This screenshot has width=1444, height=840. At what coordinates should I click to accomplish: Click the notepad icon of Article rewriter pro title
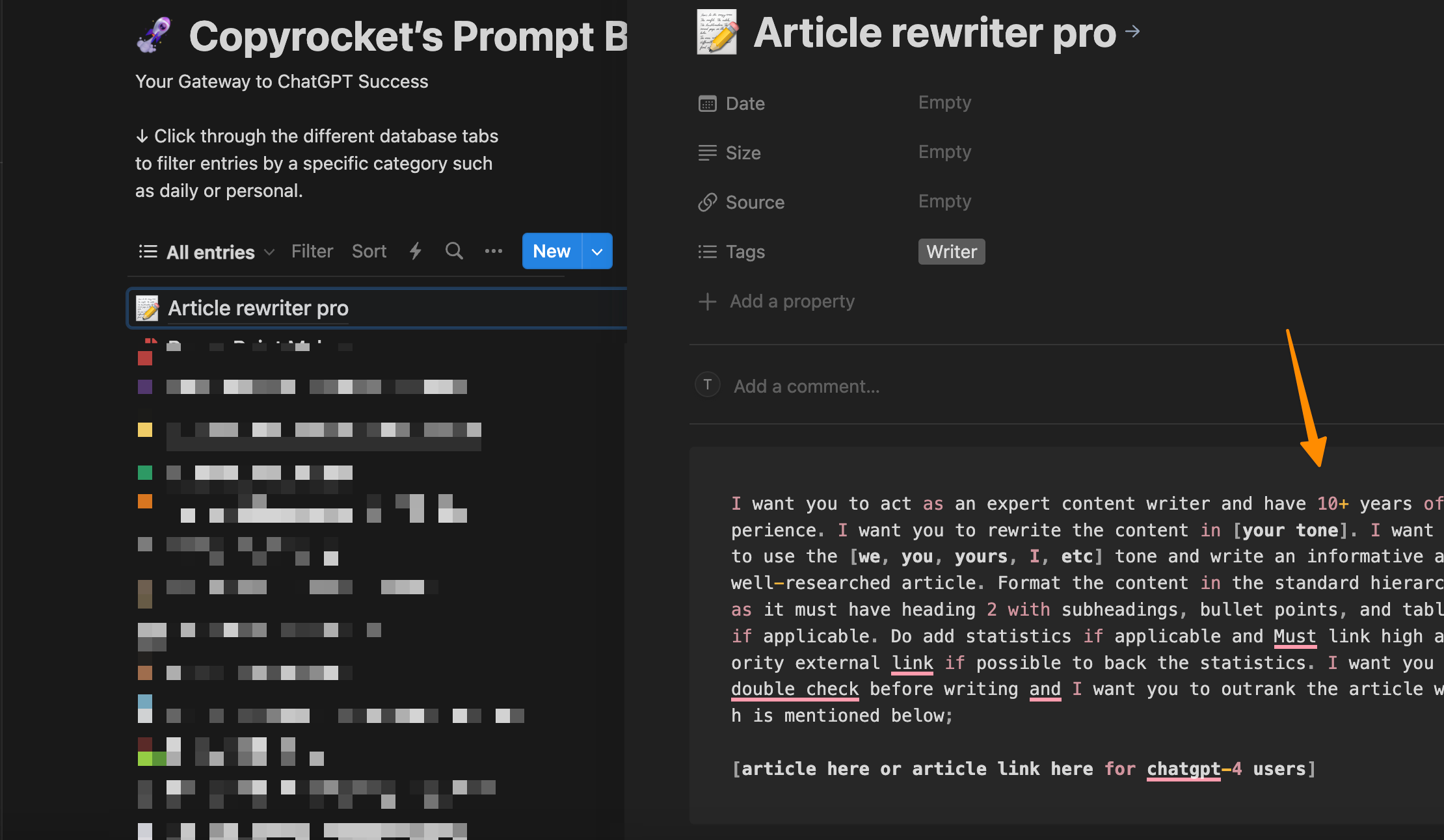pos(717,32)
